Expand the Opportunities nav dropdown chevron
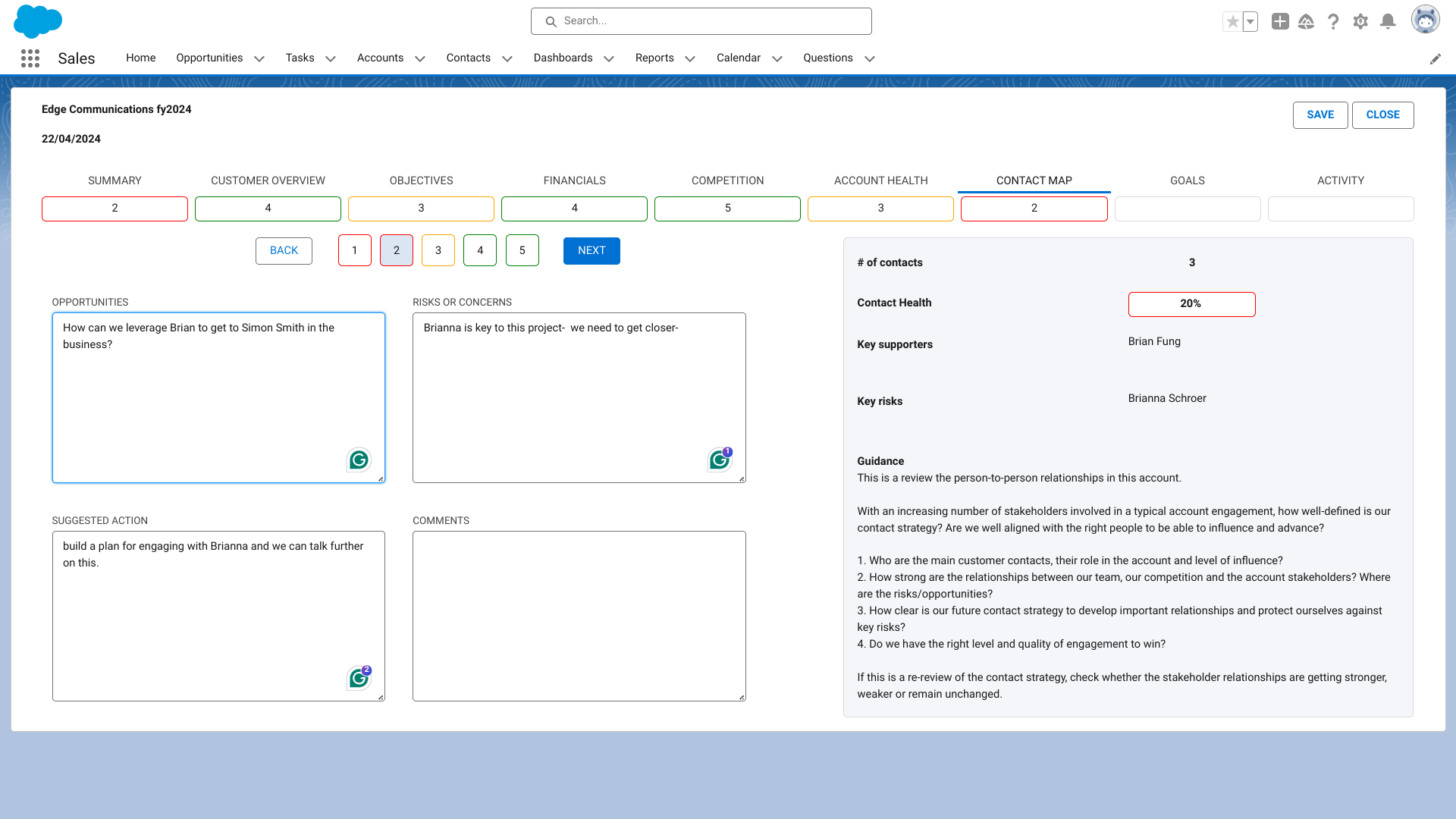 pos(259,59)
